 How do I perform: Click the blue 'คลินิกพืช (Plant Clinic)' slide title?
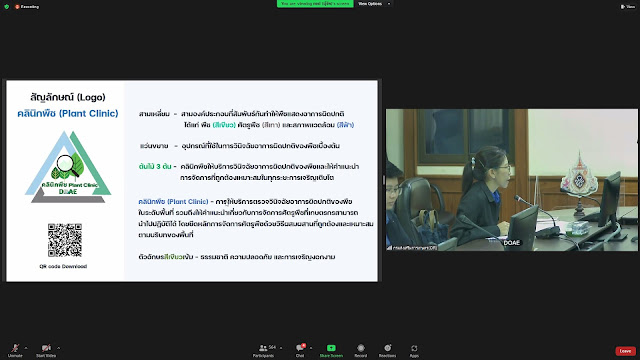[68, 113]
